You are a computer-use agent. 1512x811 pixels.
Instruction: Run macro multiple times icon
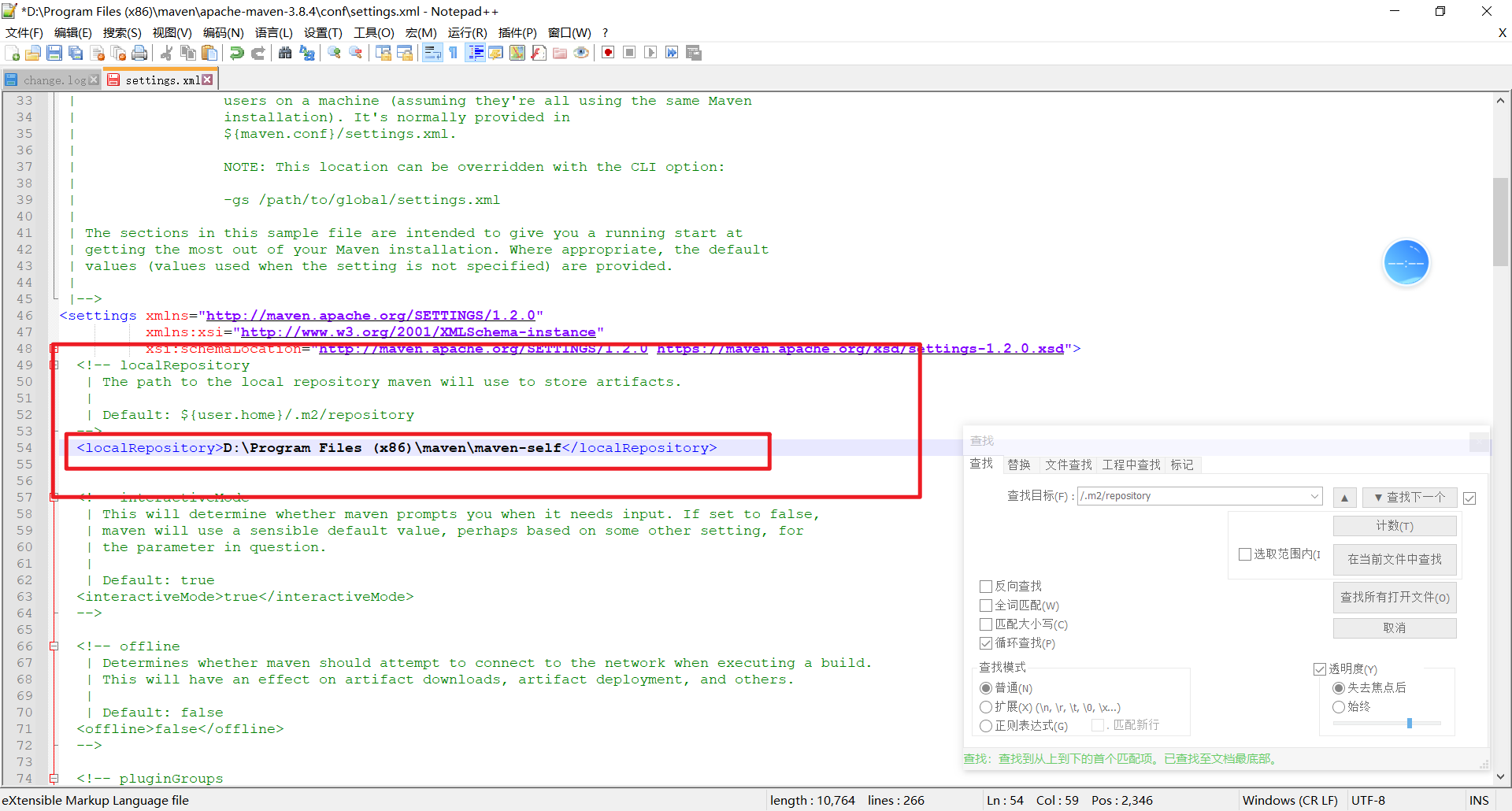(672, 53)
